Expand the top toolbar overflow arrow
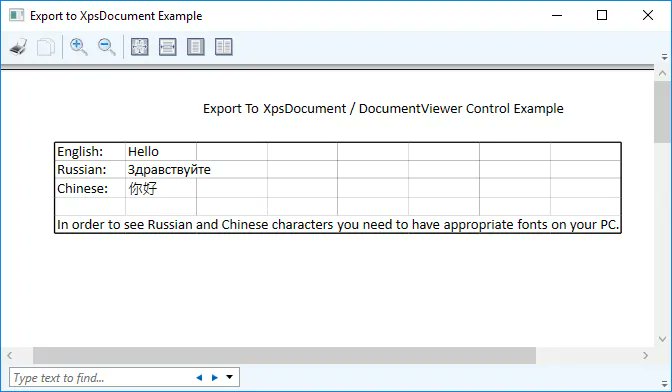Image resolution: width=672 pixels, height=392 pixels. [x=664, y=57]
